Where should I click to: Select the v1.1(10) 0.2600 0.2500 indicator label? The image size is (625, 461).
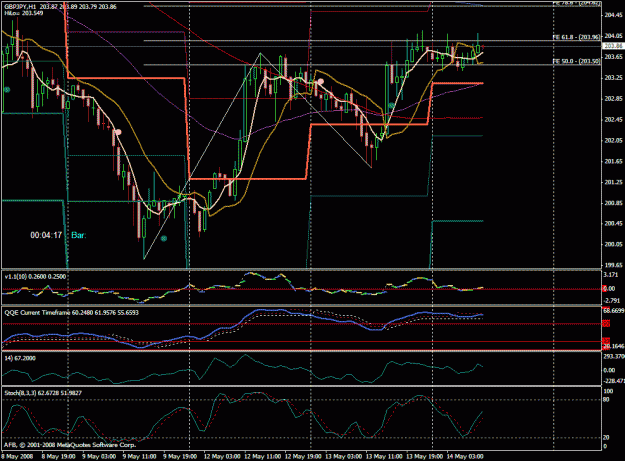[x=35, y=277]
